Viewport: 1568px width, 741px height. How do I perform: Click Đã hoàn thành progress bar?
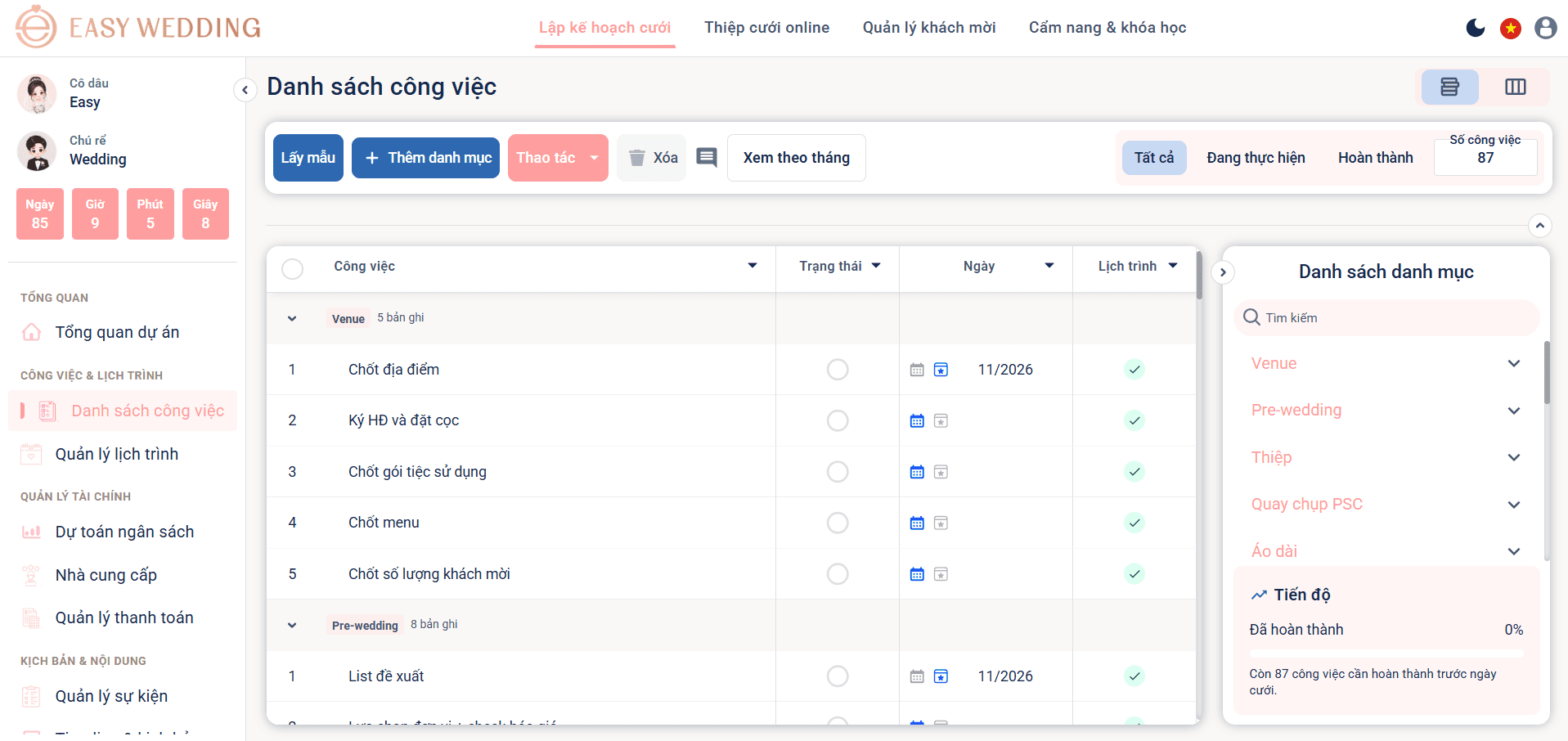tap(1386, 653)
